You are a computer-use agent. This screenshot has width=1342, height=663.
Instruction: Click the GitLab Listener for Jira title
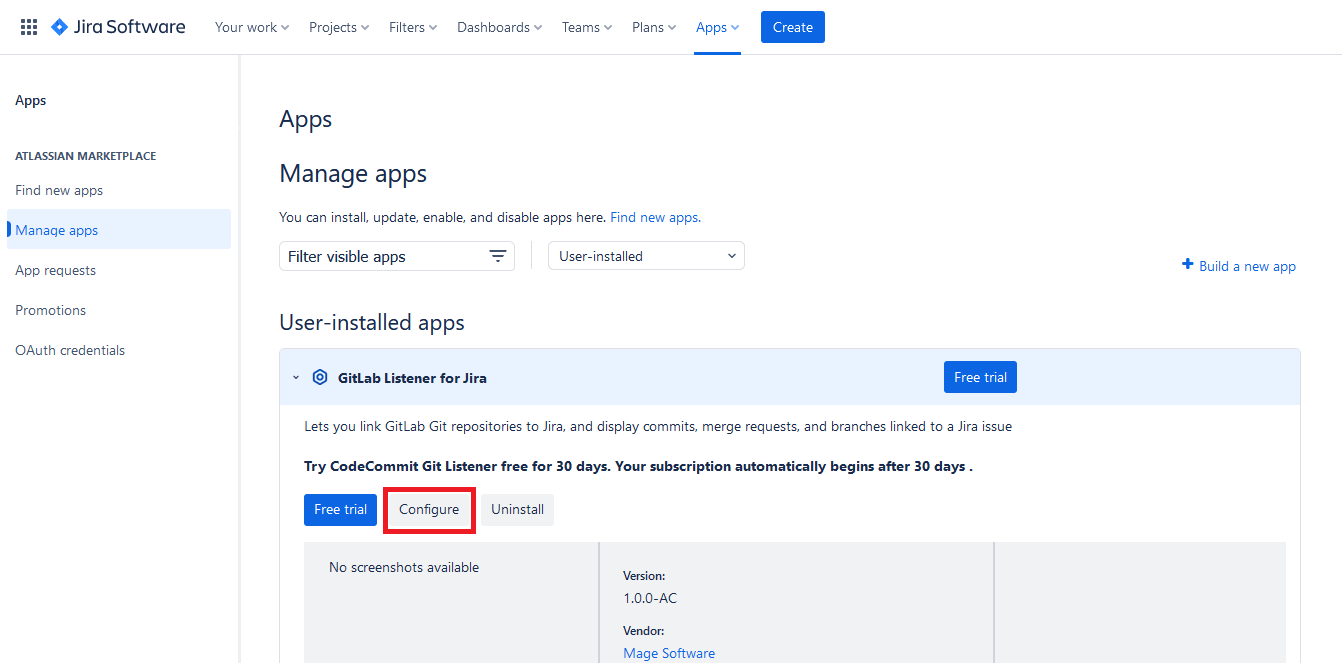coord(412,378)
